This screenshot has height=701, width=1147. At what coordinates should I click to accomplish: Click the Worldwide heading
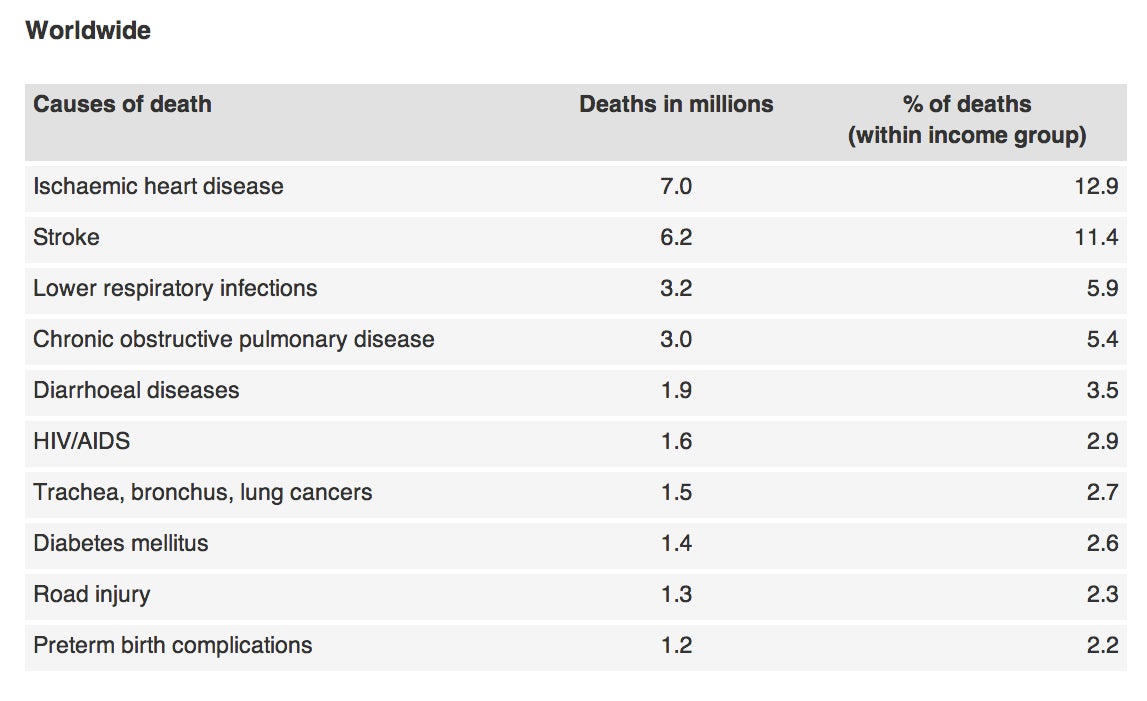click(88, 31)
